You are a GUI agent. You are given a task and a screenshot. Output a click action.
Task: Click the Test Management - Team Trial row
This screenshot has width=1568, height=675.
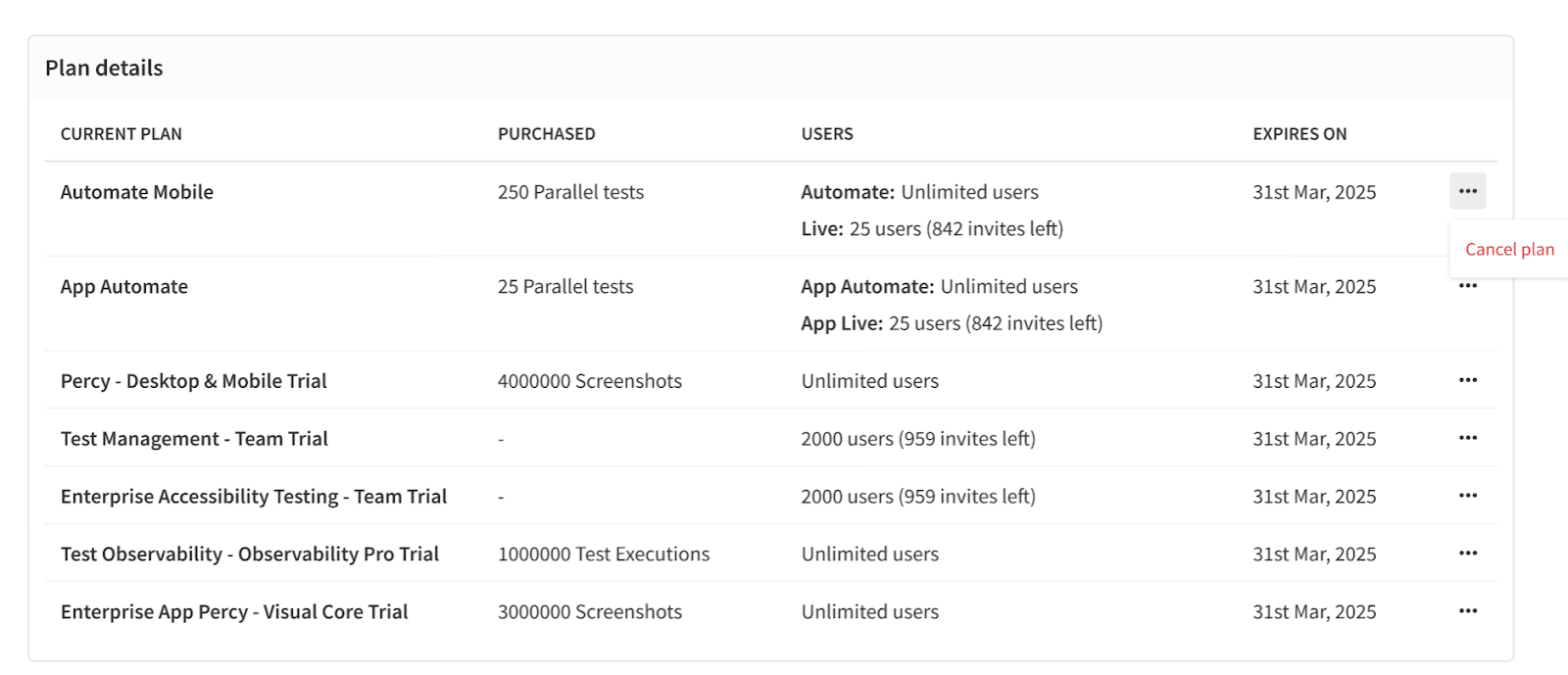pos(194,439)
